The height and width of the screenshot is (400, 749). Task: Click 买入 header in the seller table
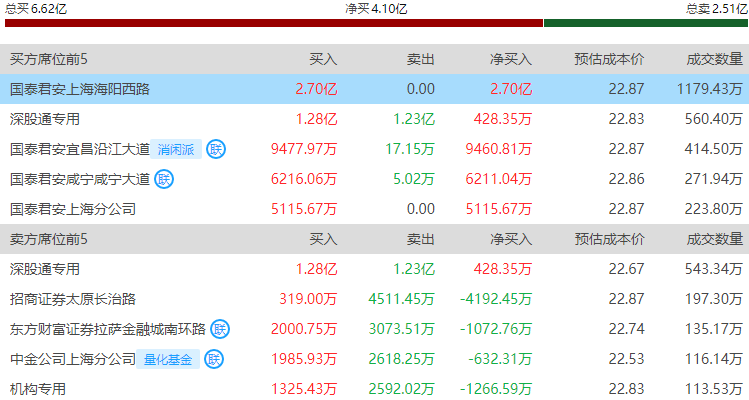point(323,239)
